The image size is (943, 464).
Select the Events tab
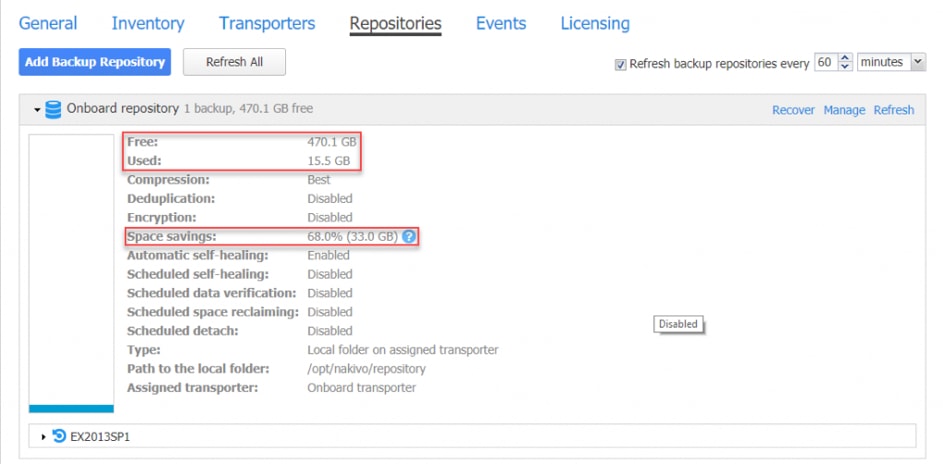point(501,23)
